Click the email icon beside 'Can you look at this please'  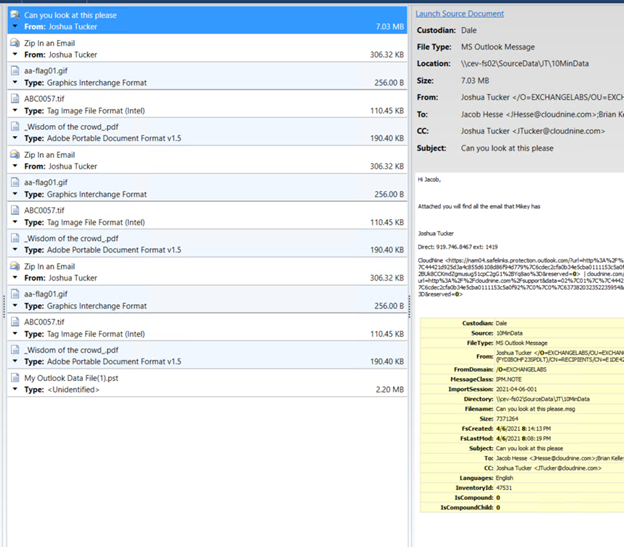tap(15, 15)
